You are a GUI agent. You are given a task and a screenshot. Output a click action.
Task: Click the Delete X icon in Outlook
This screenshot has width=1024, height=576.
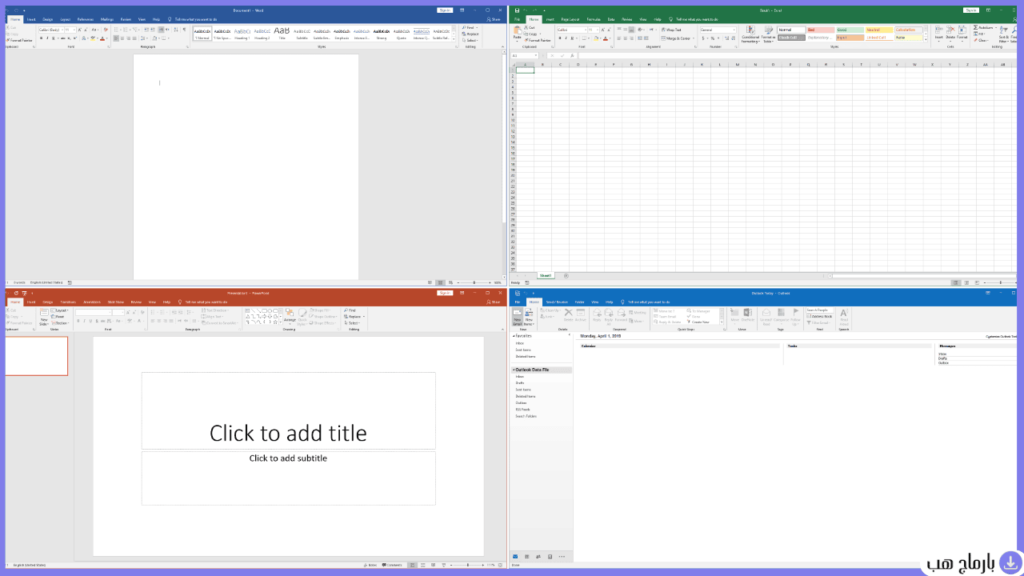tap(568, 315)
